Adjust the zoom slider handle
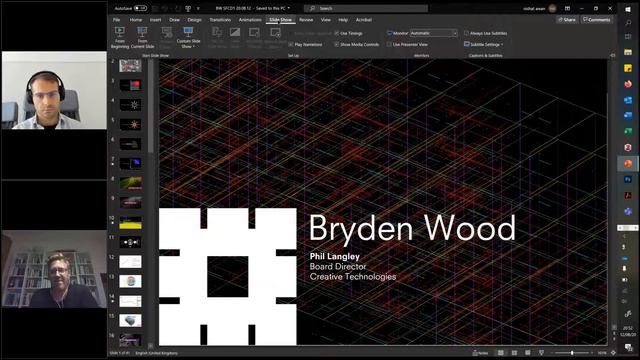The width and height of the screenshot is (640, 360). tap(572, 353)
